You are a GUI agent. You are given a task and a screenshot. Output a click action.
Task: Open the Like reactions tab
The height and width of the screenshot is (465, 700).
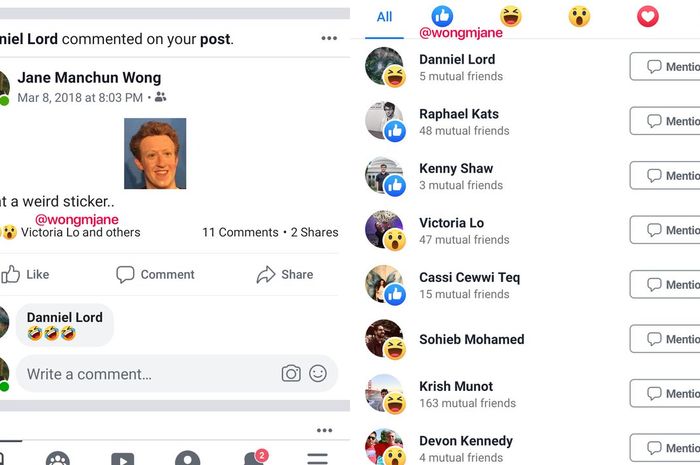tap(442, 16)
